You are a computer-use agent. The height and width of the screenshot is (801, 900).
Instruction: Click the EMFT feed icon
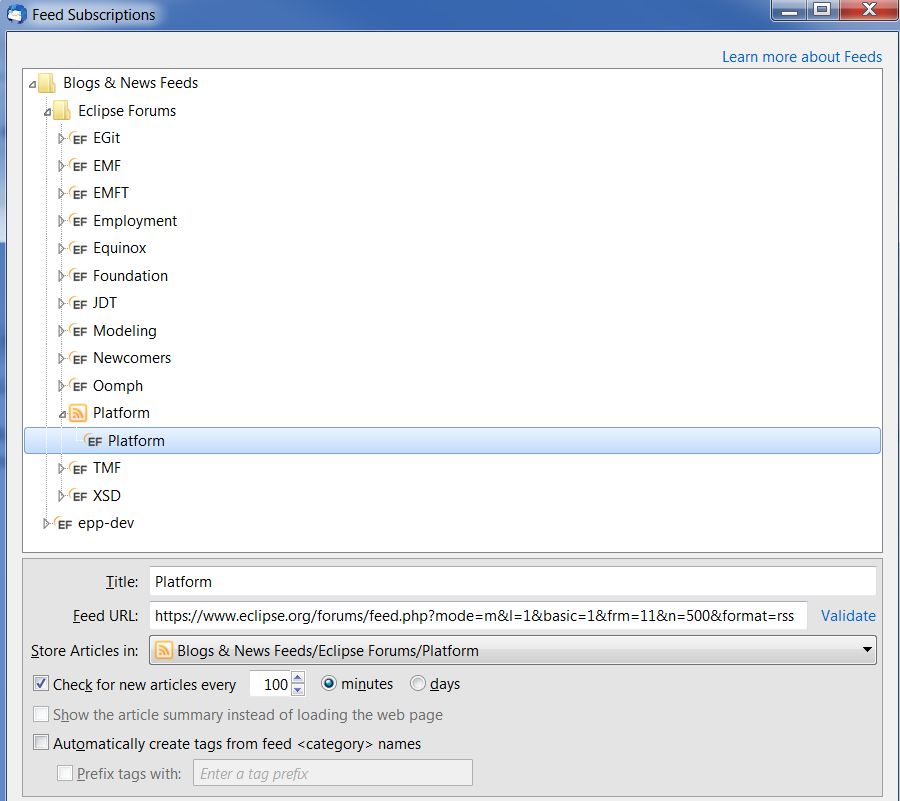78,193
